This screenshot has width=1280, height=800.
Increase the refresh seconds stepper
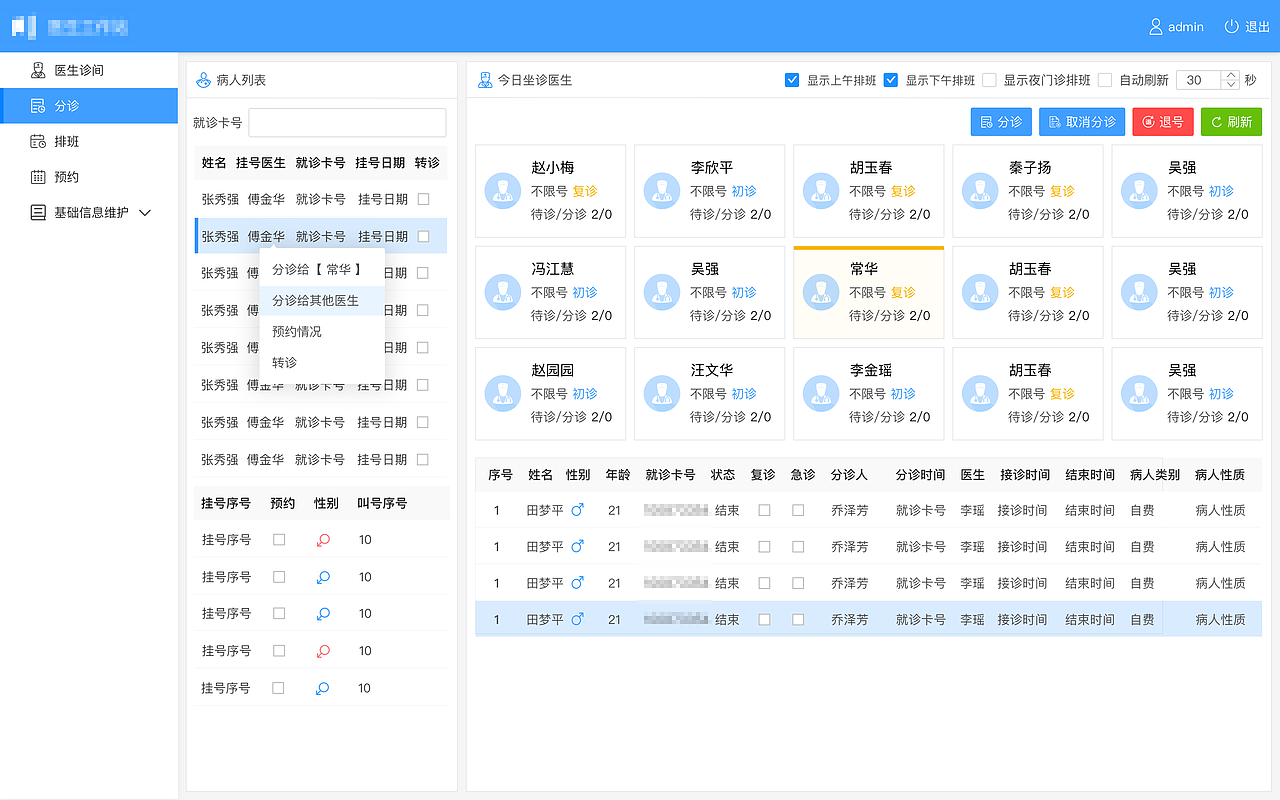click(x=1230, y=75)
